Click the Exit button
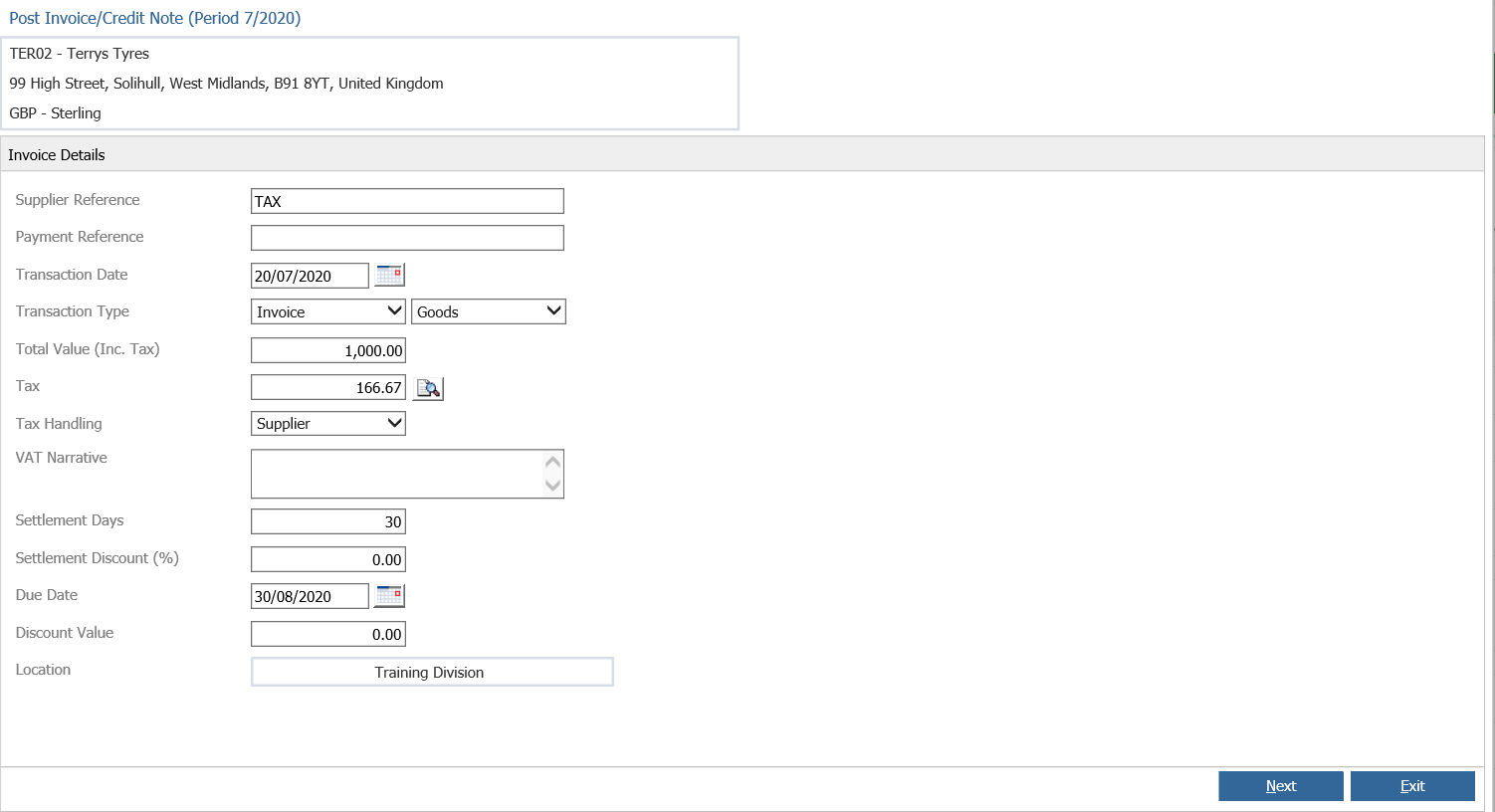The height and width of the screenshot is (812, 1495). tap(1412, 785)
